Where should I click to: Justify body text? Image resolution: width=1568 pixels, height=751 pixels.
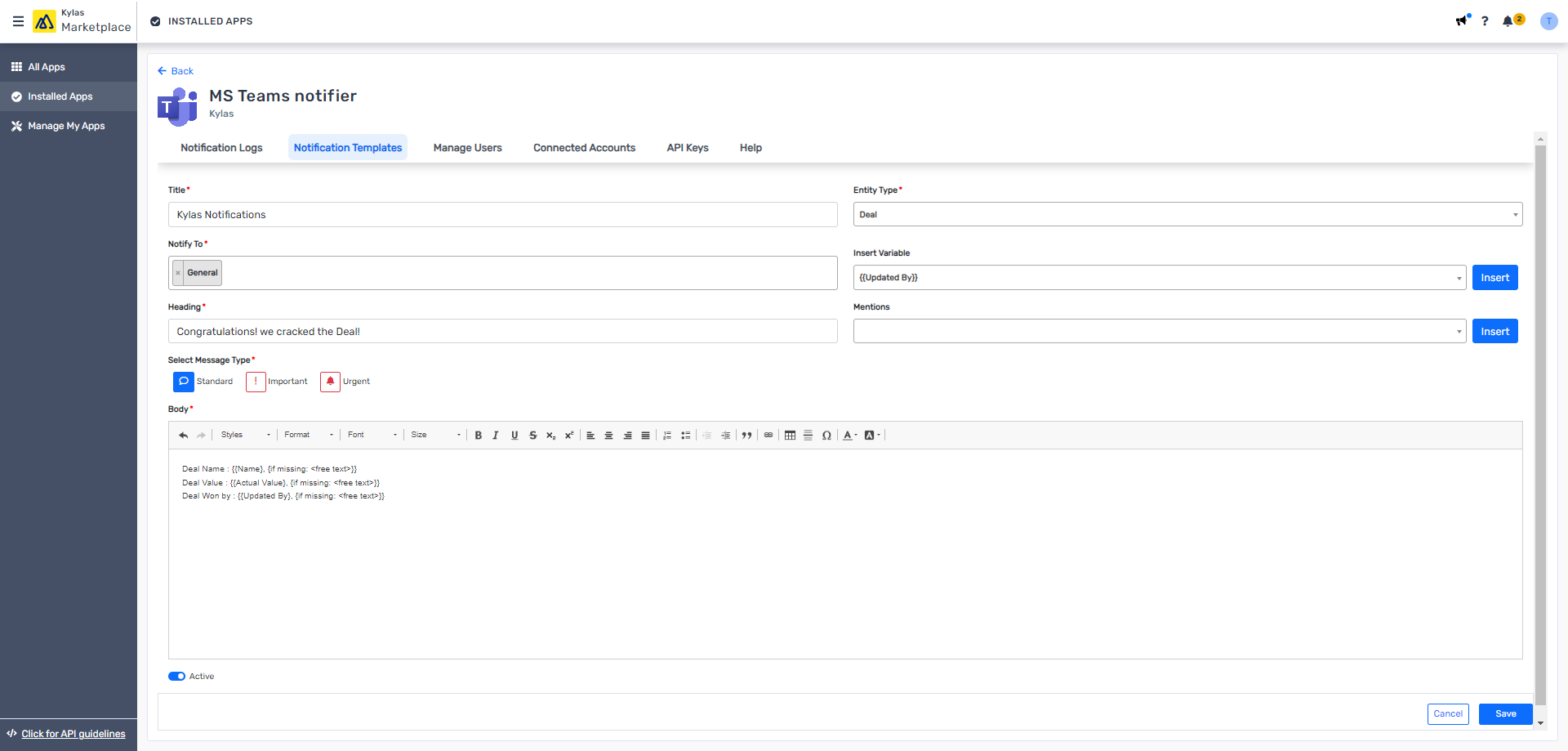point(645,436)
